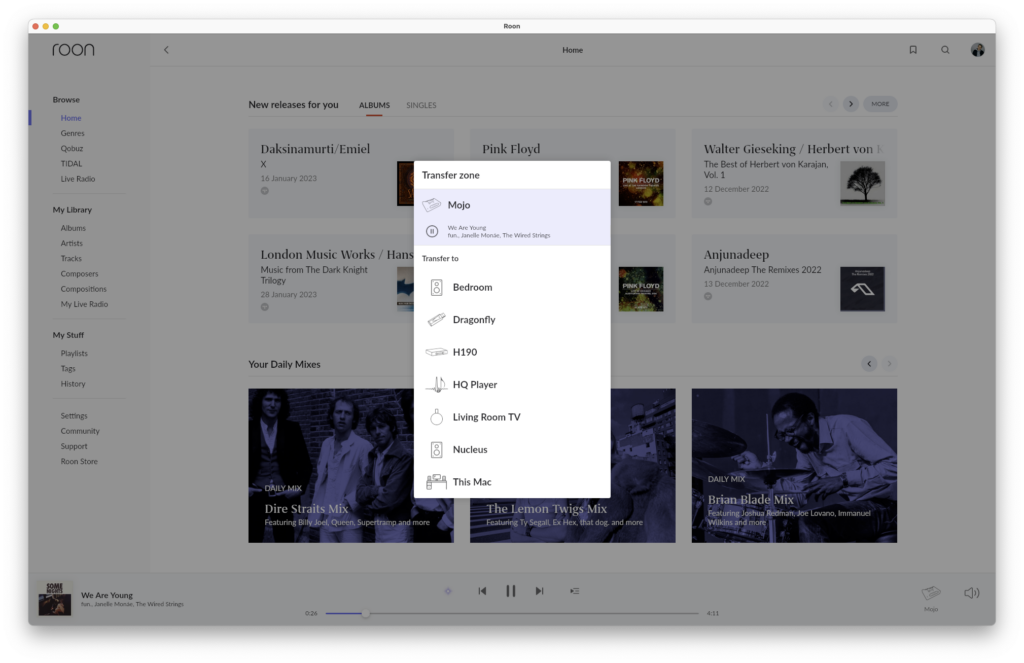Open the Community link
1024x663 pixels.
pos(80,431)
